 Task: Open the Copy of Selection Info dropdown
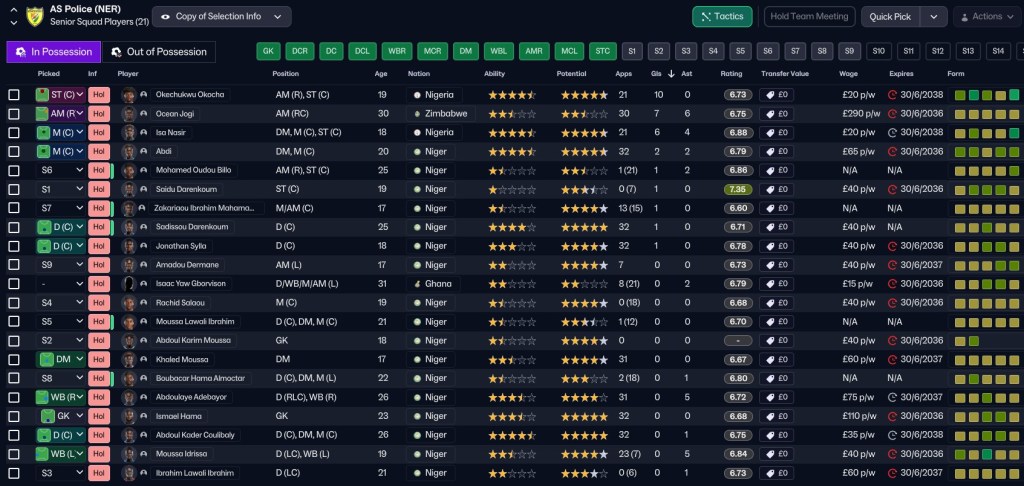(221, 16)
